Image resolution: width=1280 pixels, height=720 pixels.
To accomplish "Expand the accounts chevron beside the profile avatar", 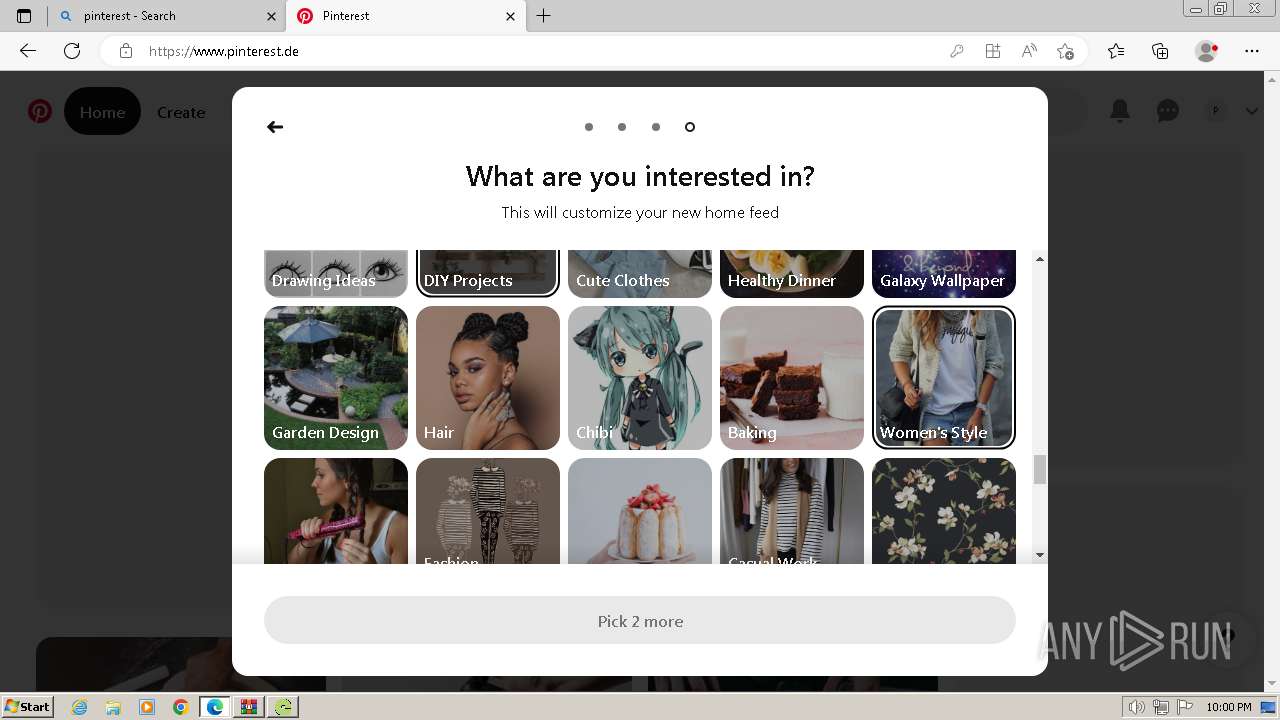I will 1252,112.
